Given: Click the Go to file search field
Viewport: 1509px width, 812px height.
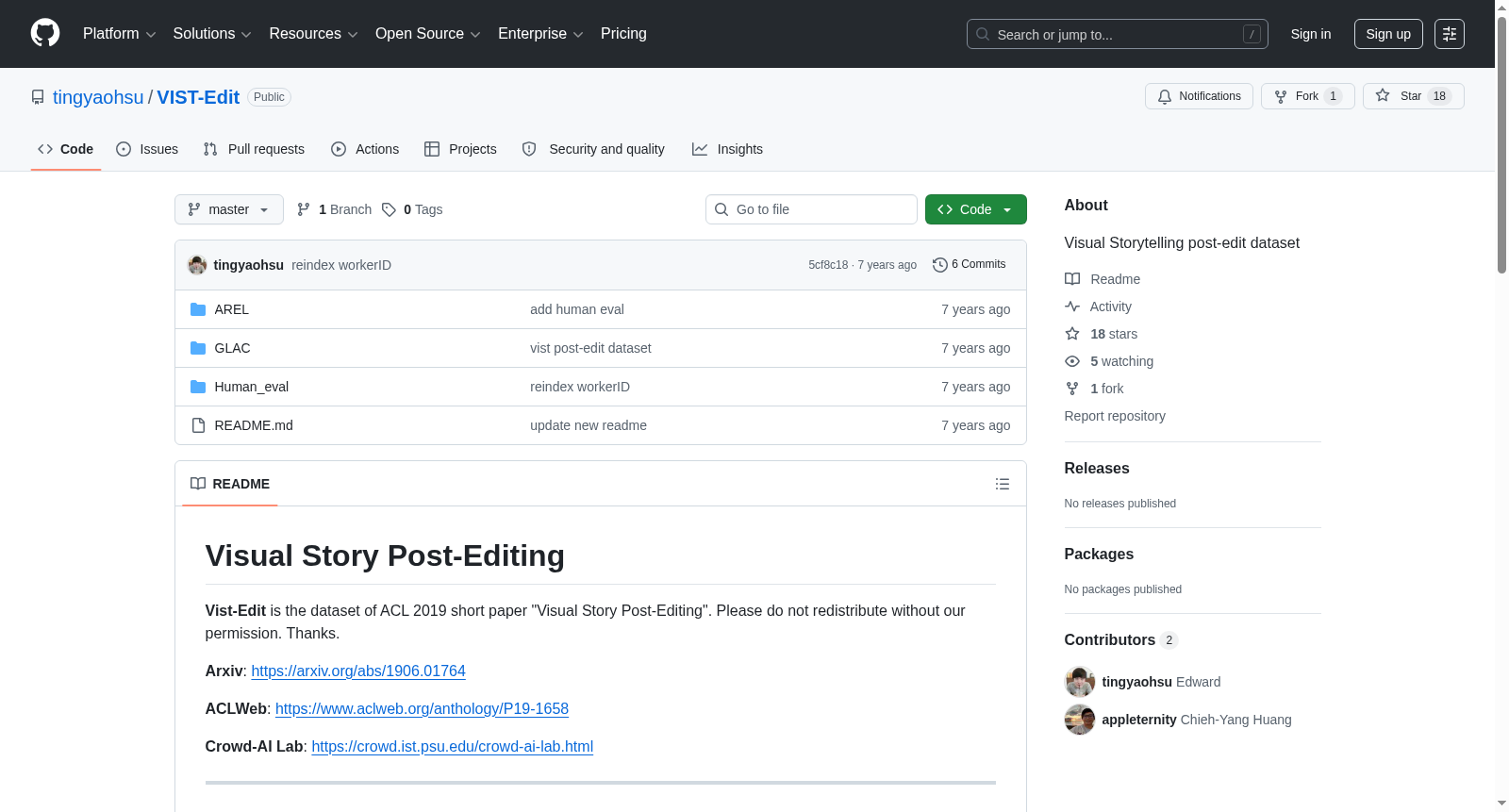Looking at the screenshot, I should (x=811, y=209).
